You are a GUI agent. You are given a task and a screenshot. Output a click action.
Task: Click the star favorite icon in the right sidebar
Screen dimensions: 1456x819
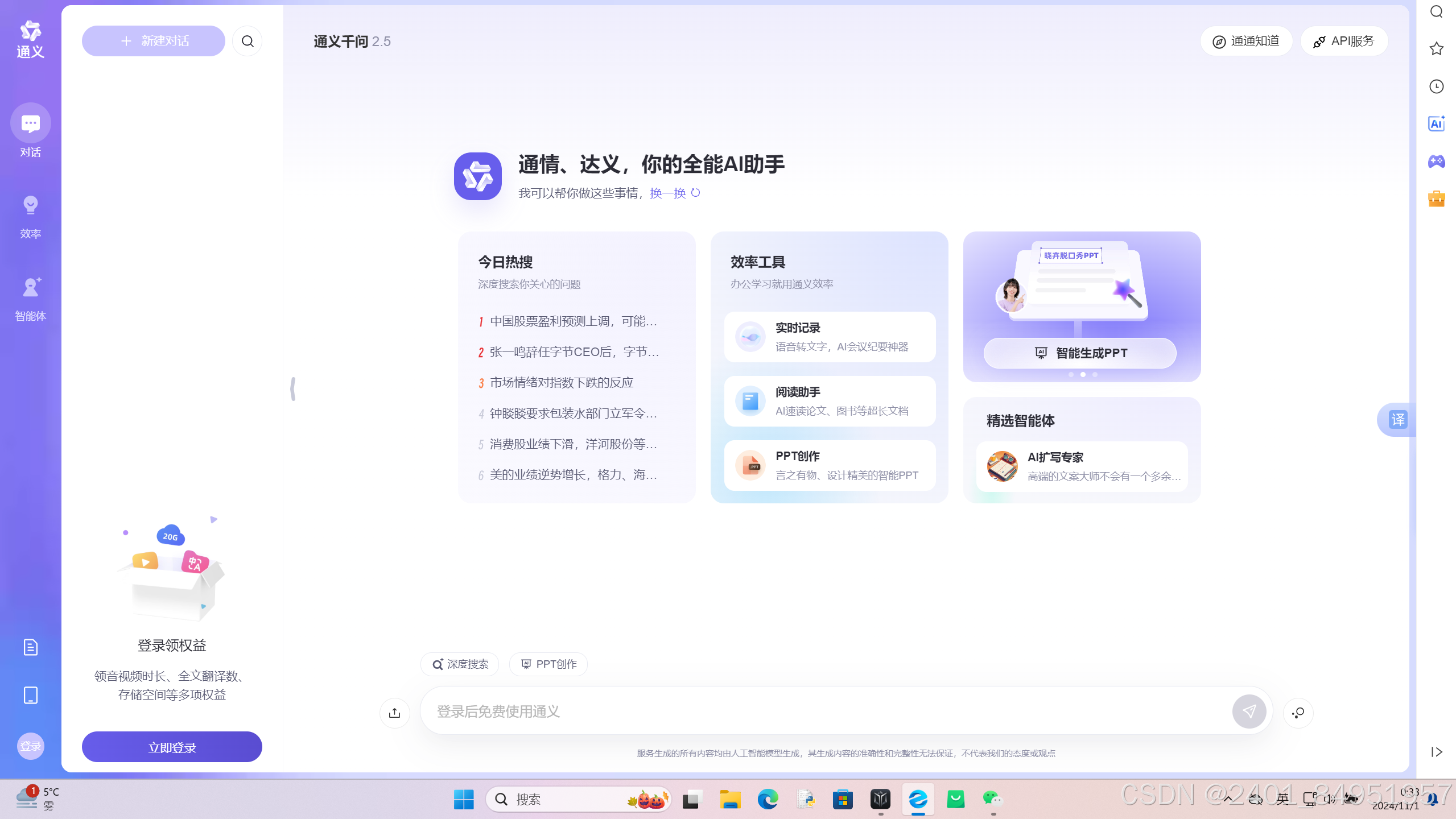click(1436, 48)
